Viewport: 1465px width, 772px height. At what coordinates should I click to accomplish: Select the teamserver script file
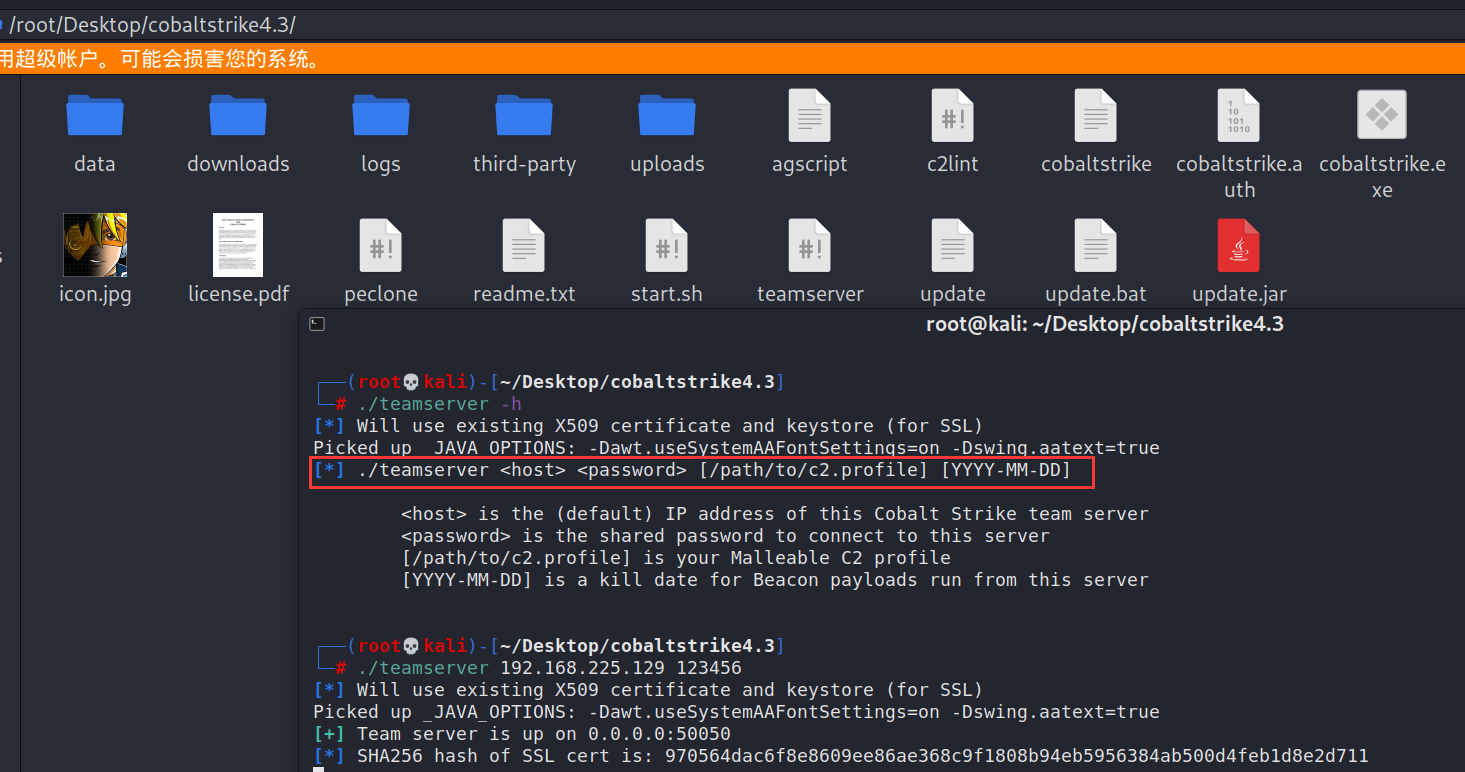click(x=810, y=245)
